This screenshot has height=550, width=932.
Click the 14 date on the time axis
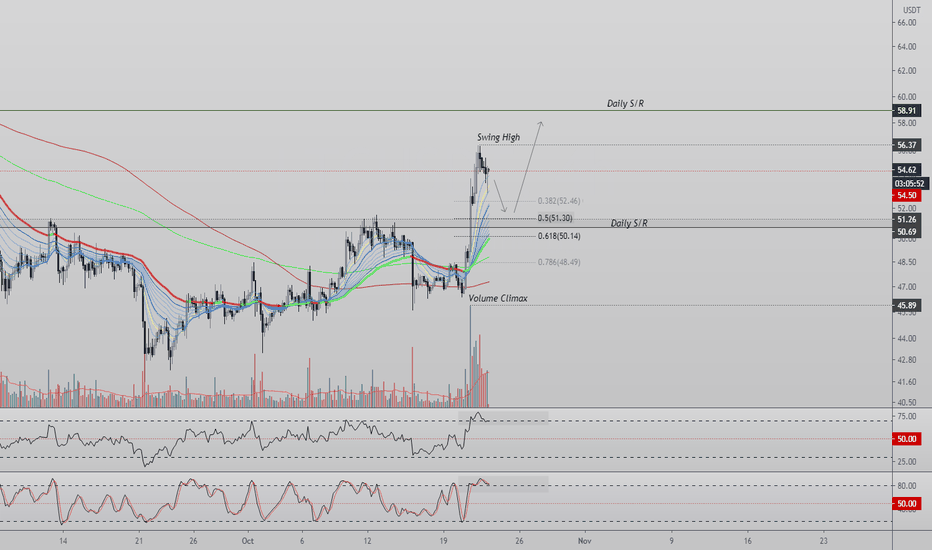pos(63,541)
